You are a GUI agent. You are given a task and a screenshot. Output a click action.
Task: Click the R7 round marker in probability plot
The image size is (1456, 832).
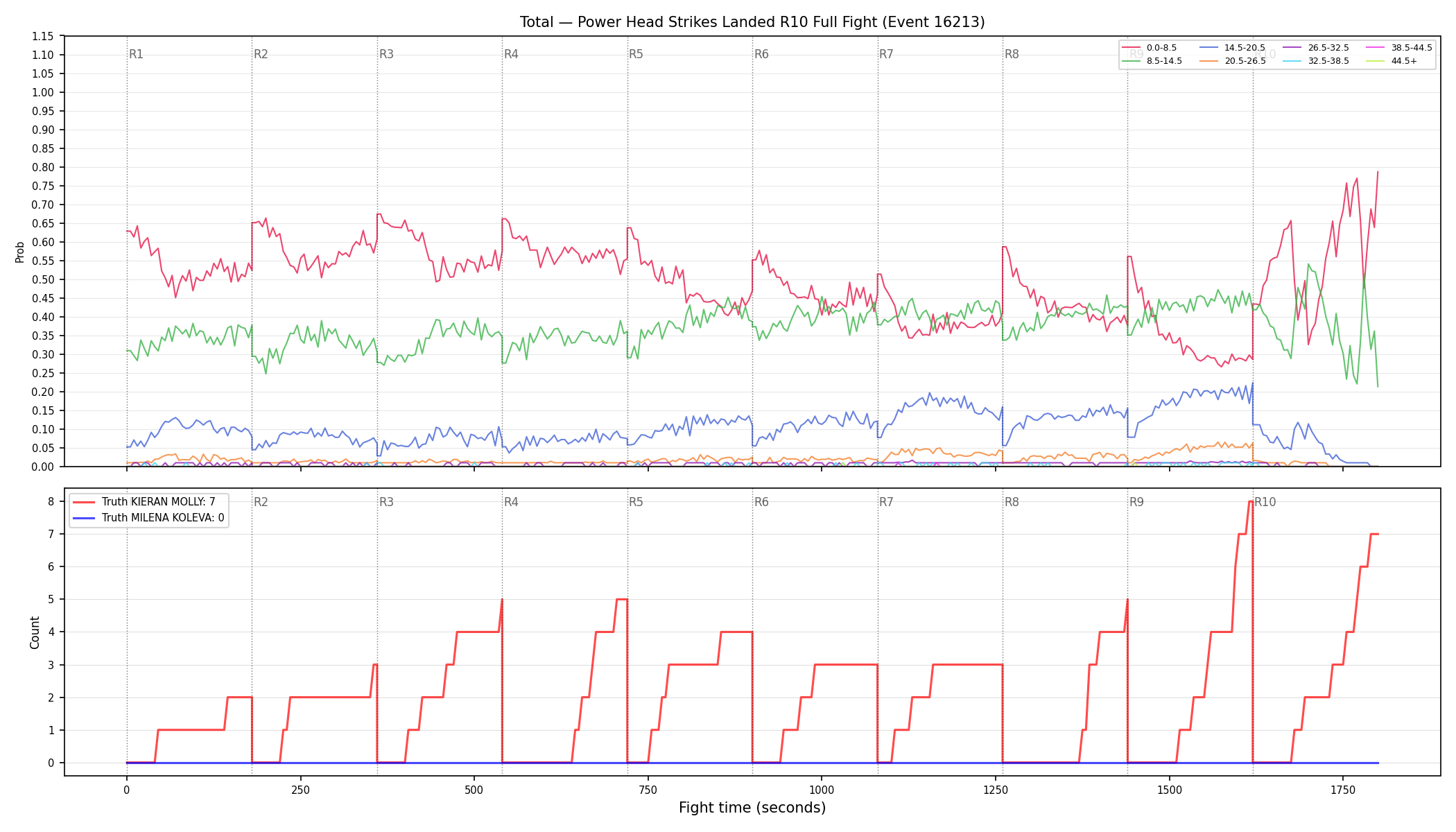coord(886,54)
